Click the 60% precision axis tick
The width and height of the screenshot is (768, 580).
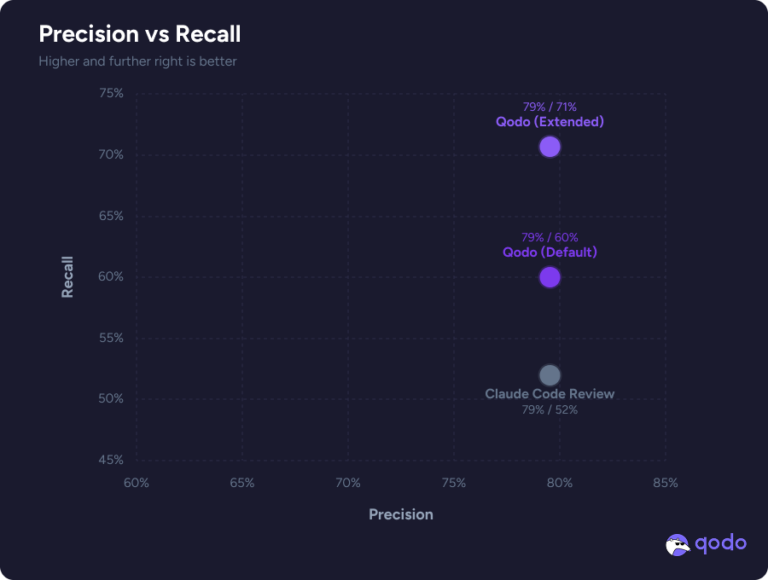click(x=136, y=483)
